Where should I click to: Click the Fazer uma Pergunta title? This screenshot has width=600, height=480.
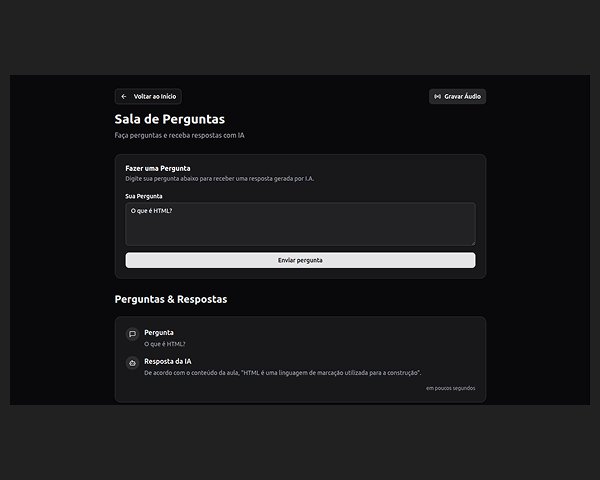coord(158,168)
